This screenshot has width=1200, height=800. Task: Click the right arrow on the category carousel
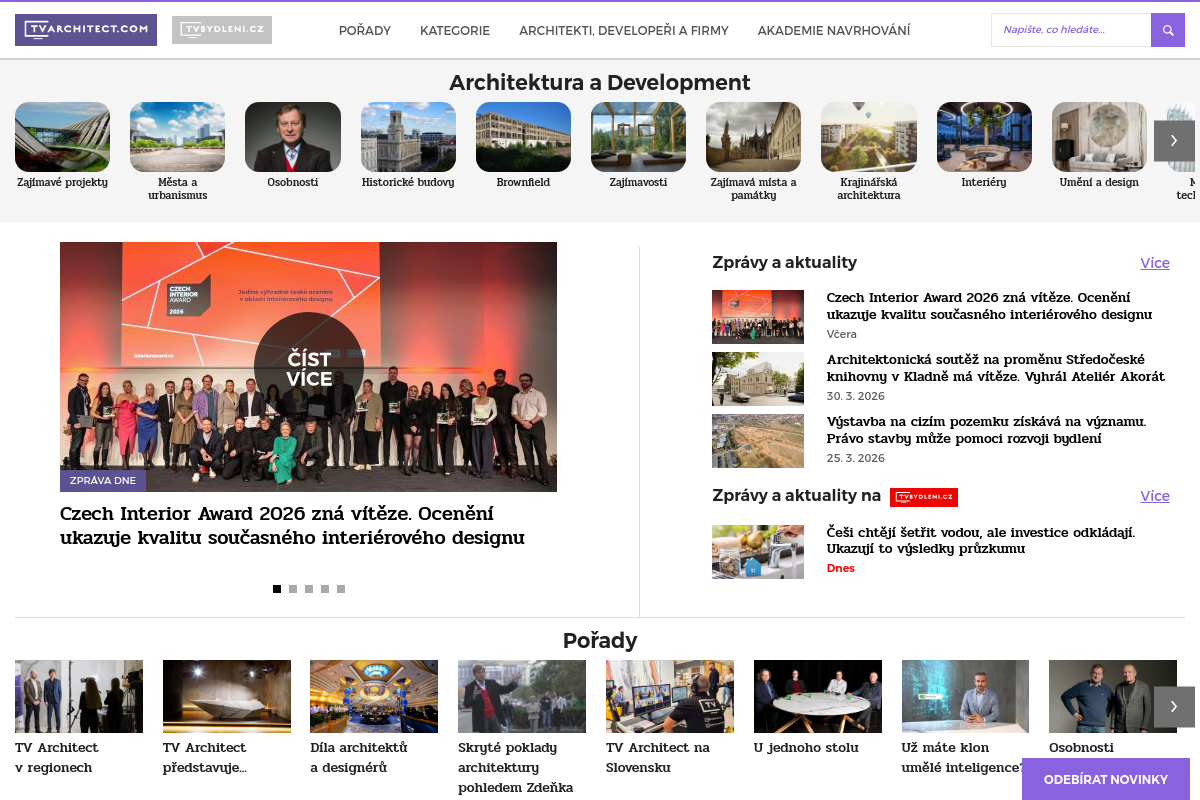[x=1173, y=141]
